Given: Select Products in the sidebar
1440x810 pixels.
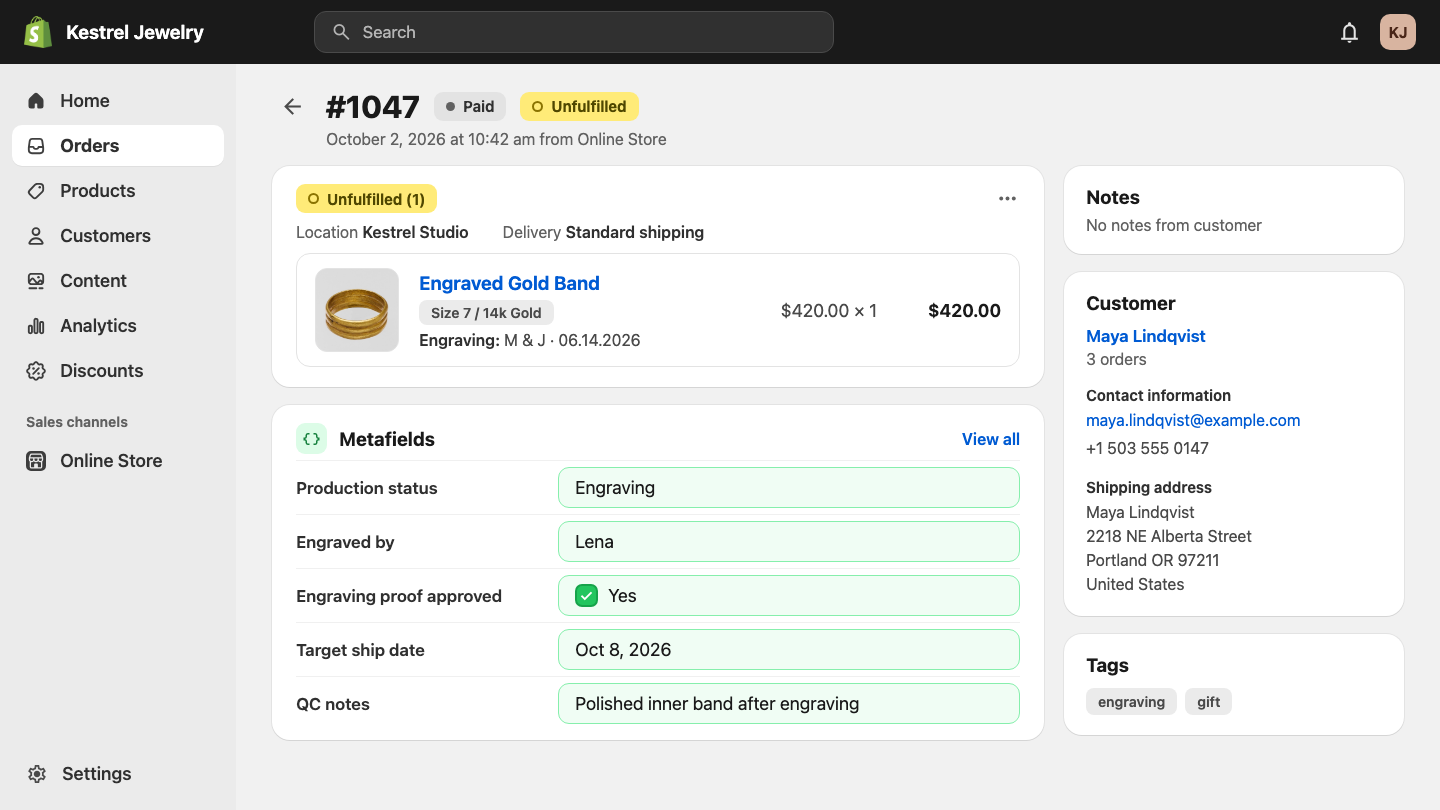Looking at the screenshot, I should click(118, 191).
